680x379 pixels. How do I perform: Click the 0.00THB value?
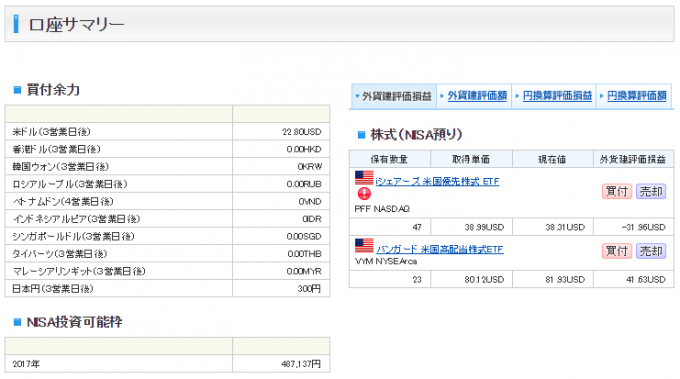click(304, 254)
